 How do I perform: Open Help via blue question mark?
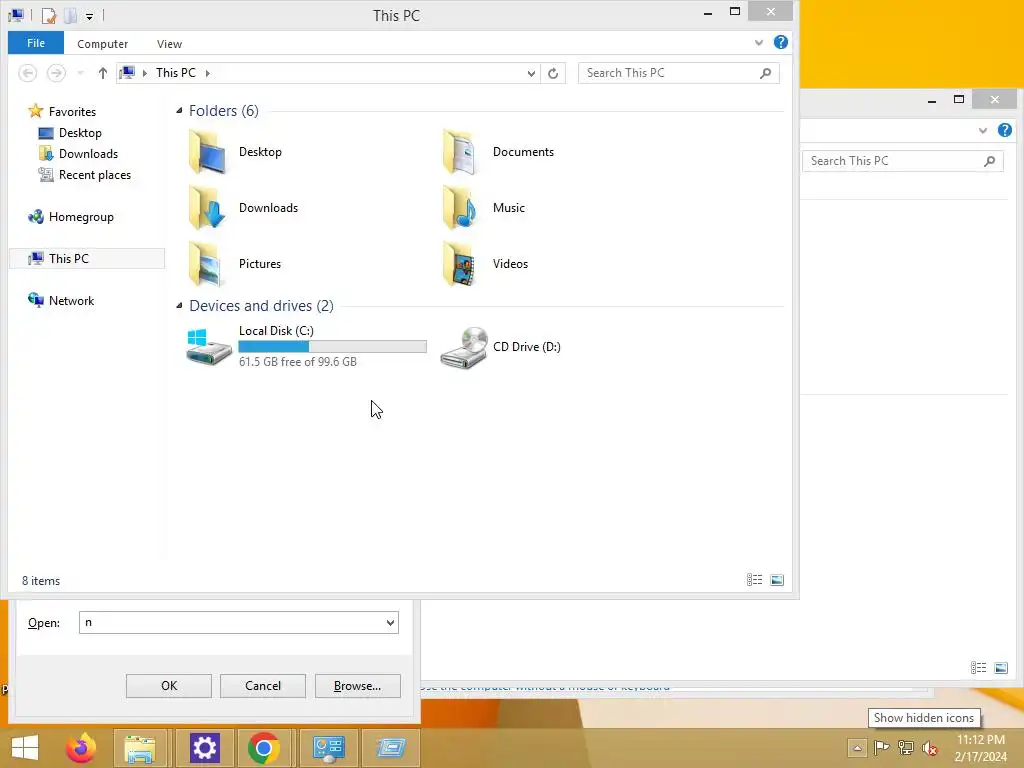[780, 42]
